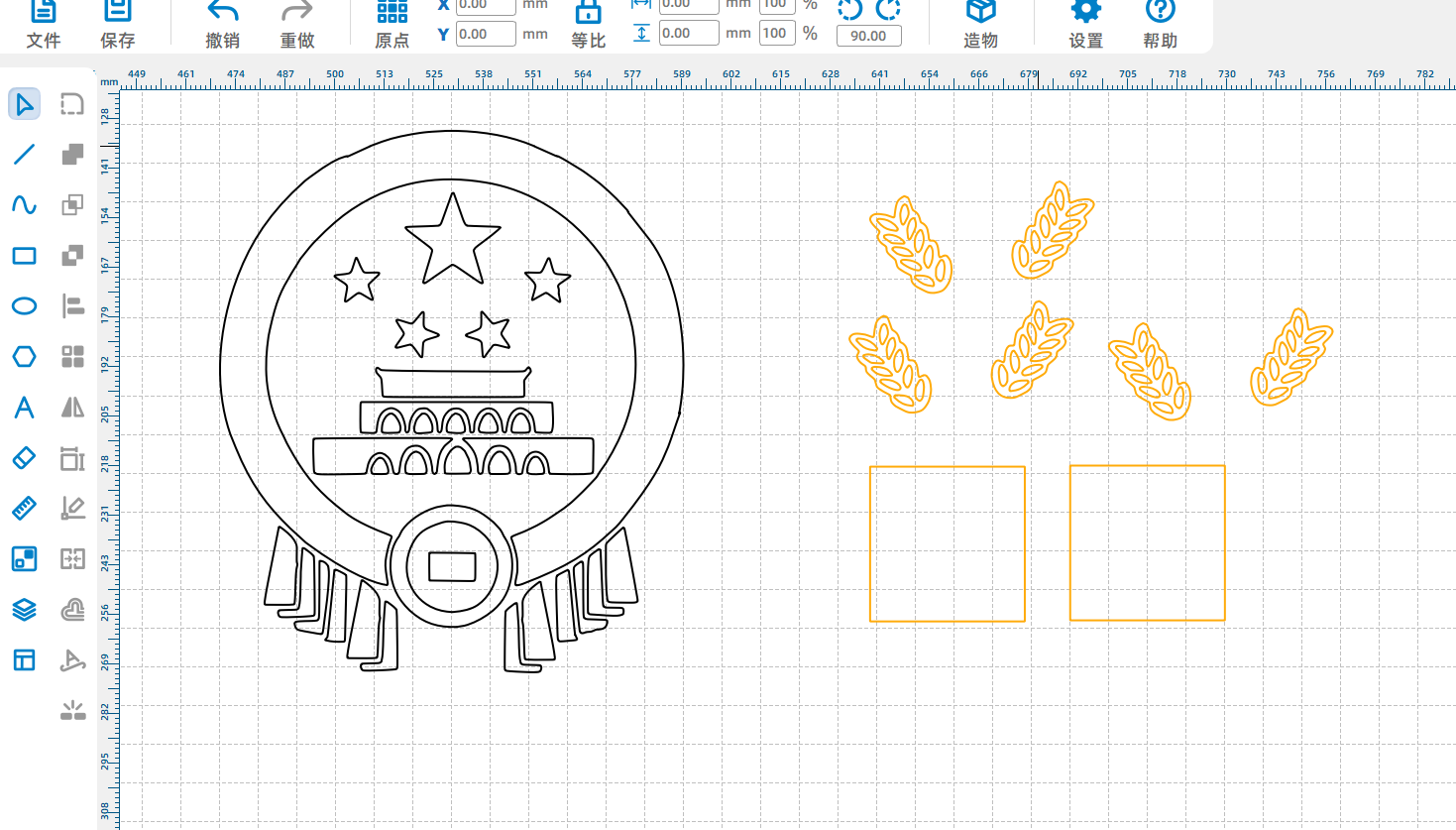The height and width of the screenshot is (830, 1456).
Task: Select the rectangle shape tool
Action: click(x=25, y=256)
